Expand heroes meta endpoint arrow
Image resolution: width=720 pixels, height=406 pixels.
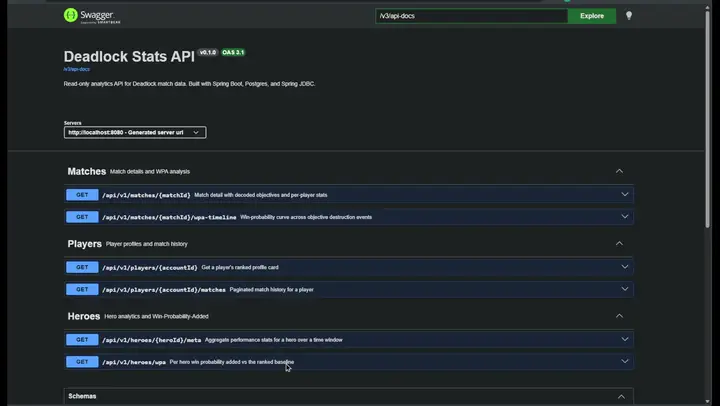(x=624, y=339)
